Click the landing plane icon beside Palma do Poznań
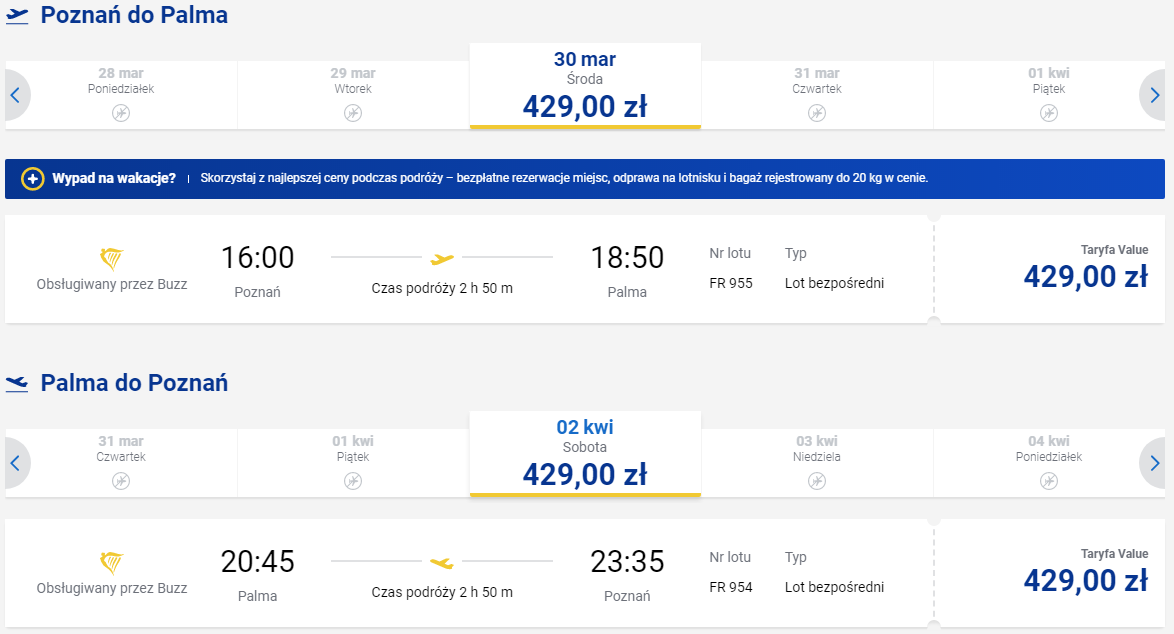Image resolution: width=1174 pixels, height=634 pixels. click(x=17, y=383)
